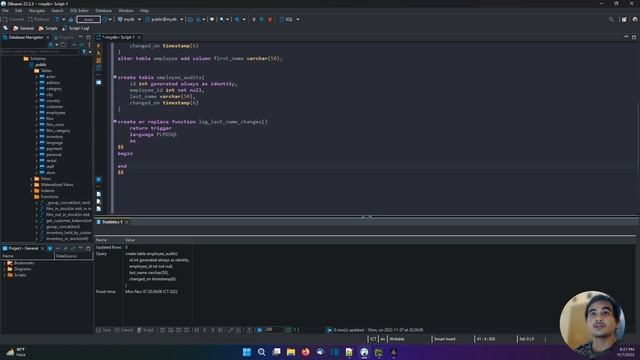640x360 pixels.
Task: Open the Window menu
Action: click(x=126, y=11)
